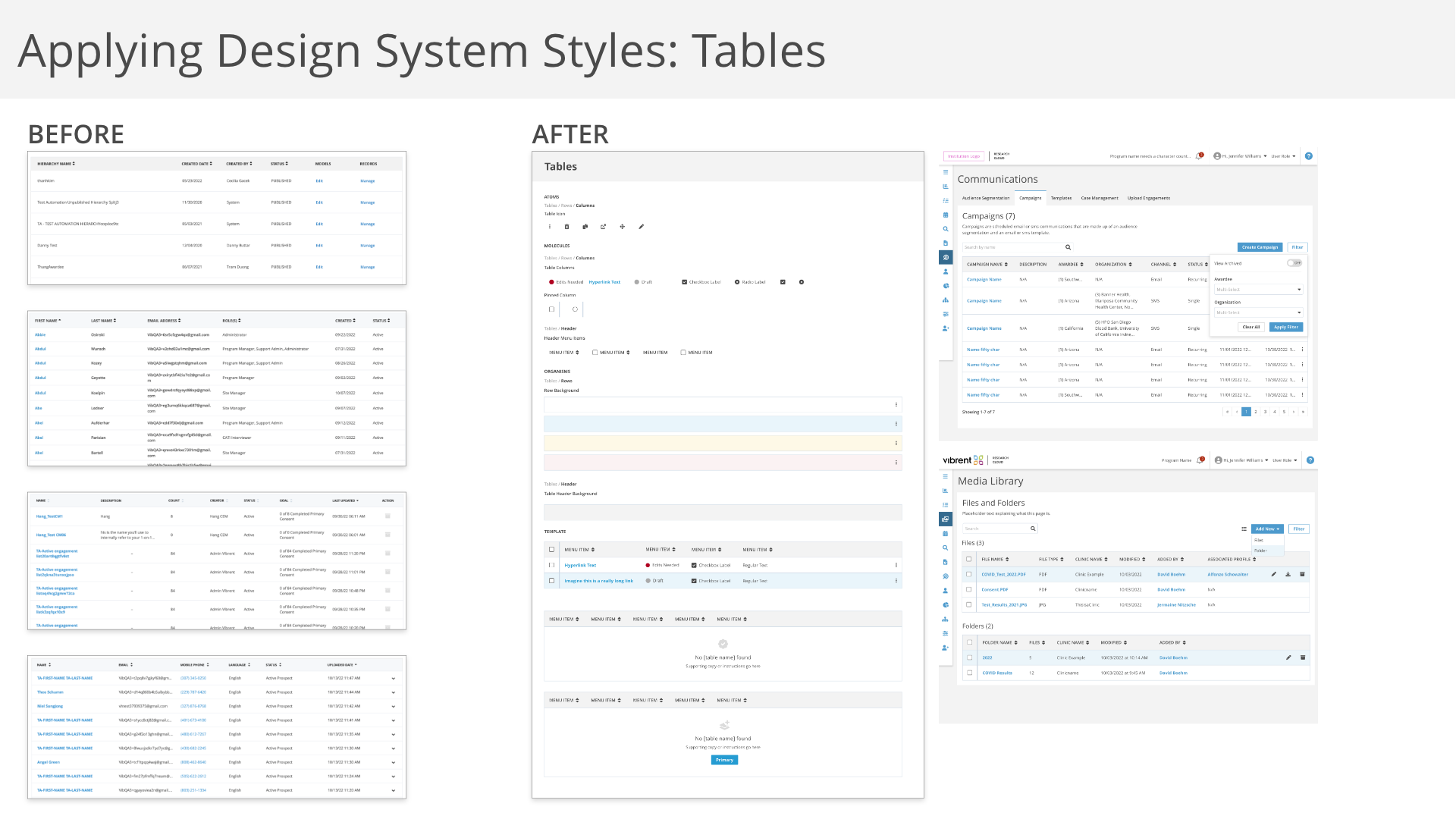Screen dimensions: 1456x819
Task: Switch to the Templates tab
Action: [x=1061, y=198]
